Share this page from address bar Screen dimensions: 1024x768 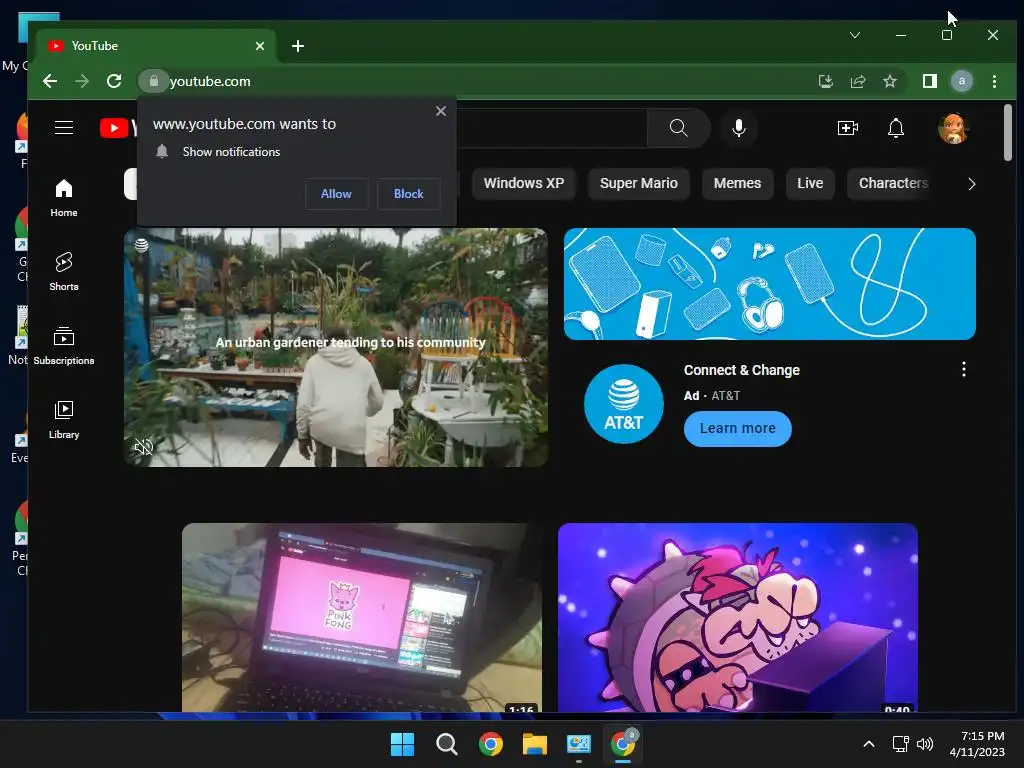point(857,81)
